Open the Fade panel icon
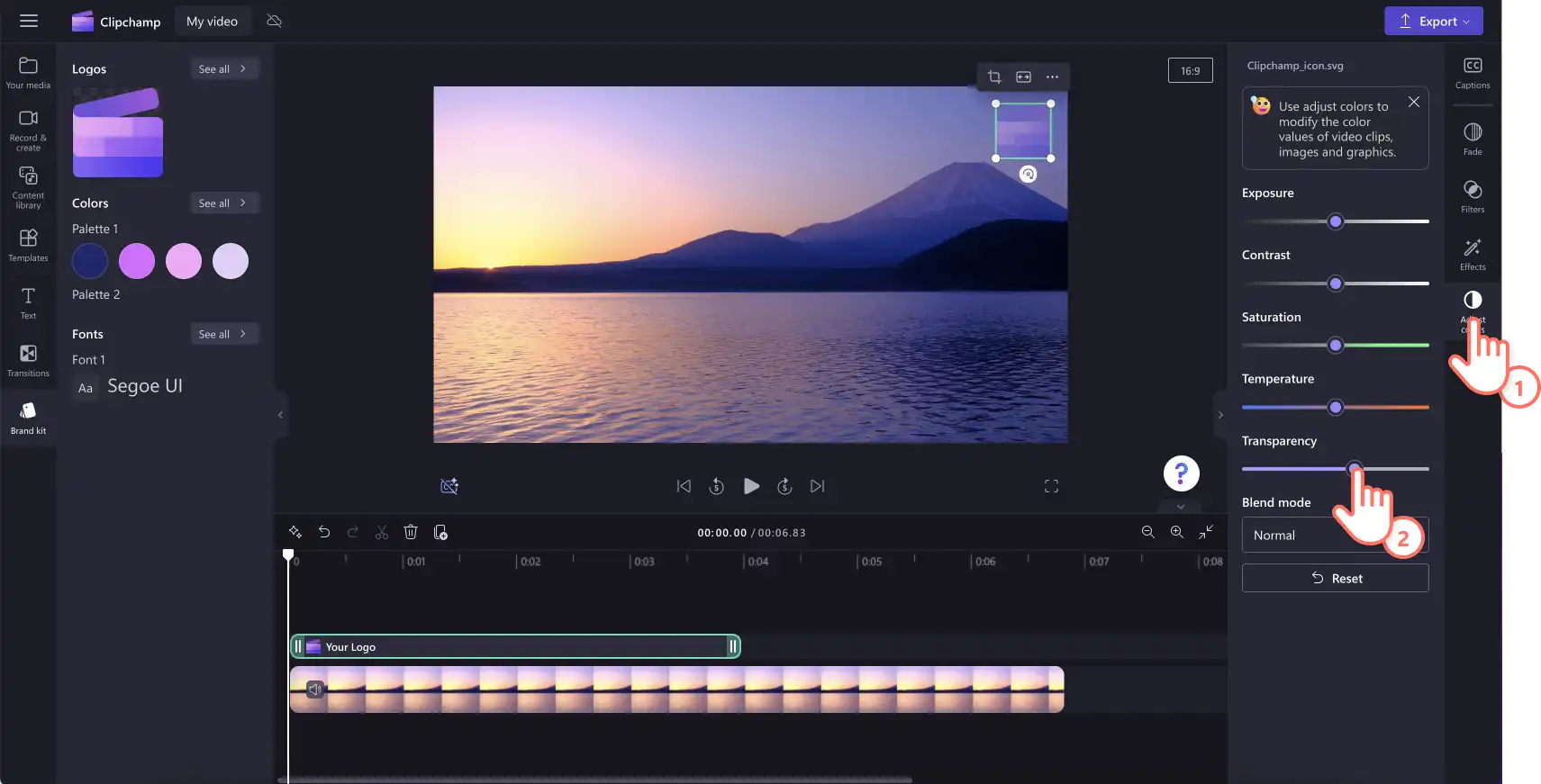The image size is (1541, 784). pos(1473,139)
